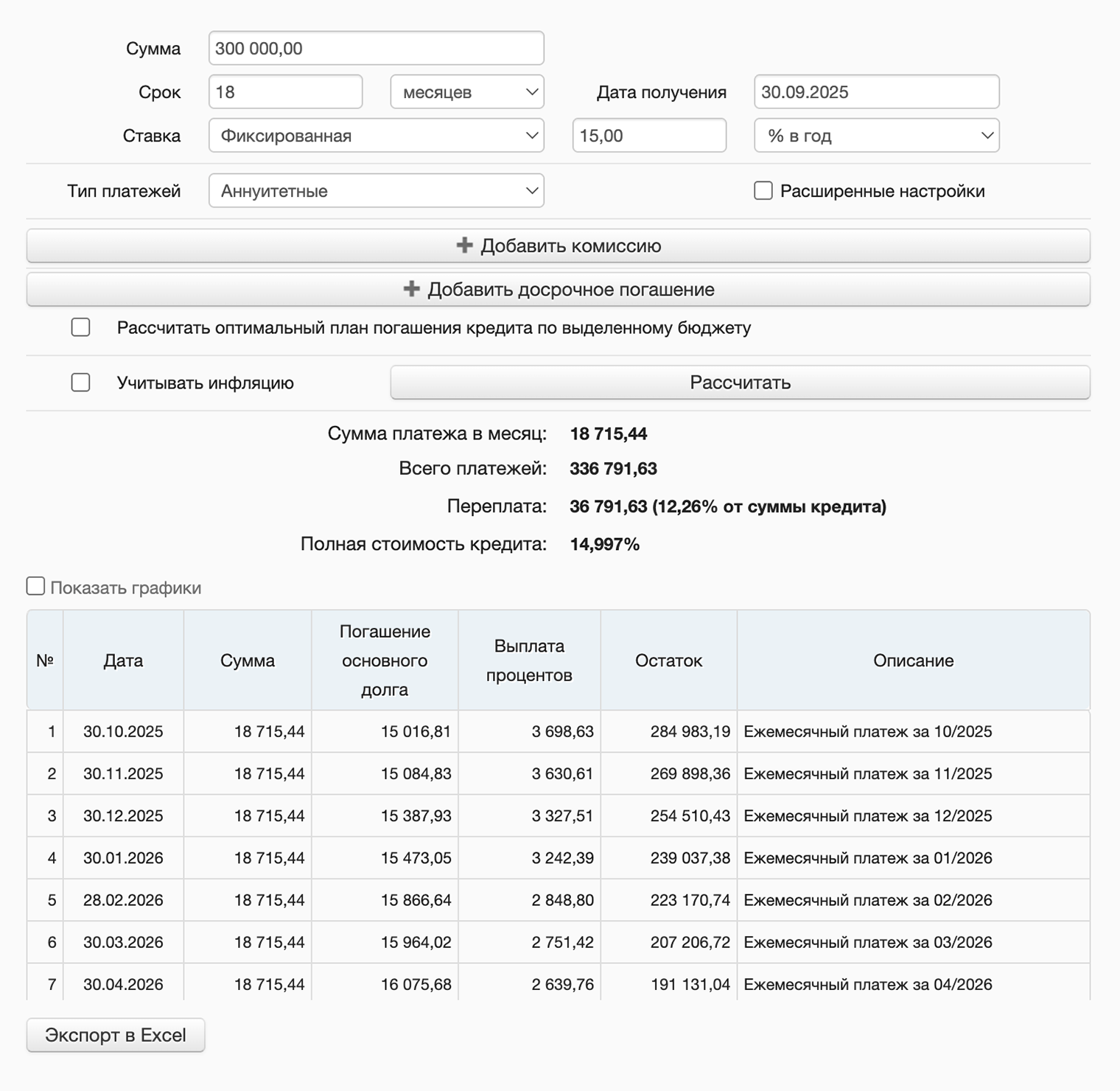Open the Фиксированная rate type dropdown

376,135
